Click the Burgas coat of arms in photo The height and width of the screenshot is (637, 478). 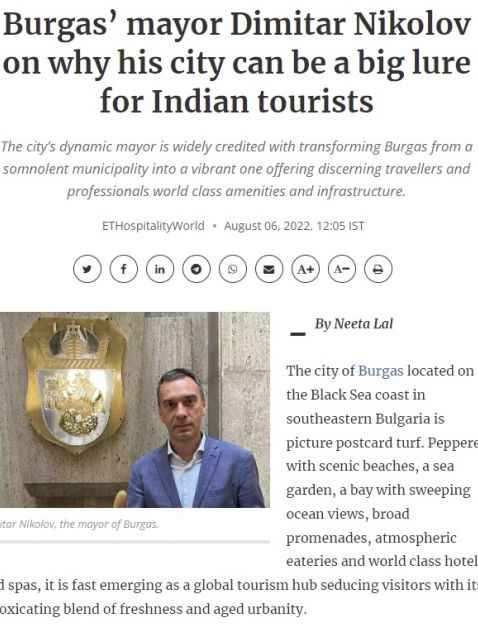73,386
